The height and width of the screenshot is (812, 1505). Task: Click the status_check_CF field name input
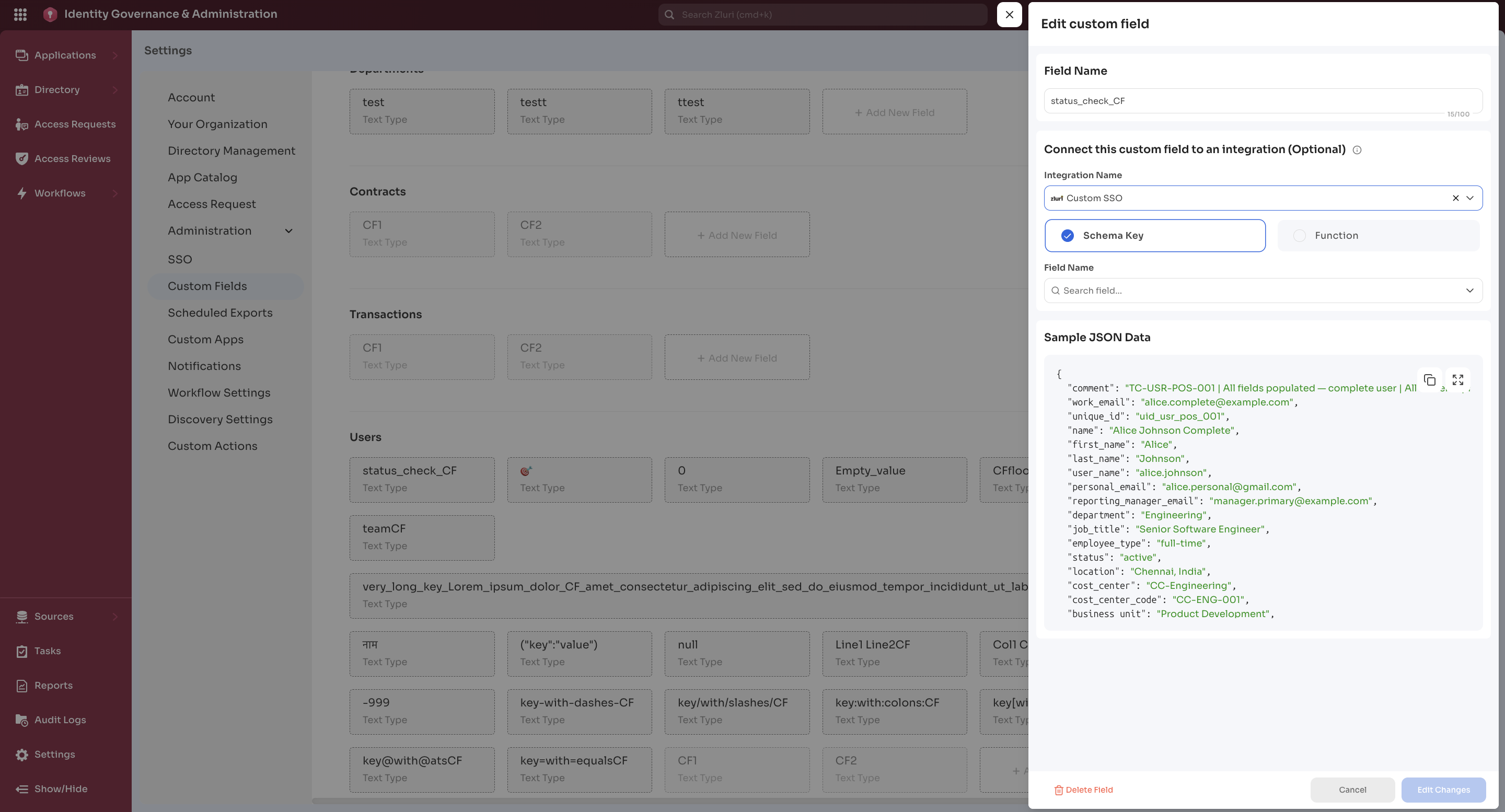coord(1263,101)
